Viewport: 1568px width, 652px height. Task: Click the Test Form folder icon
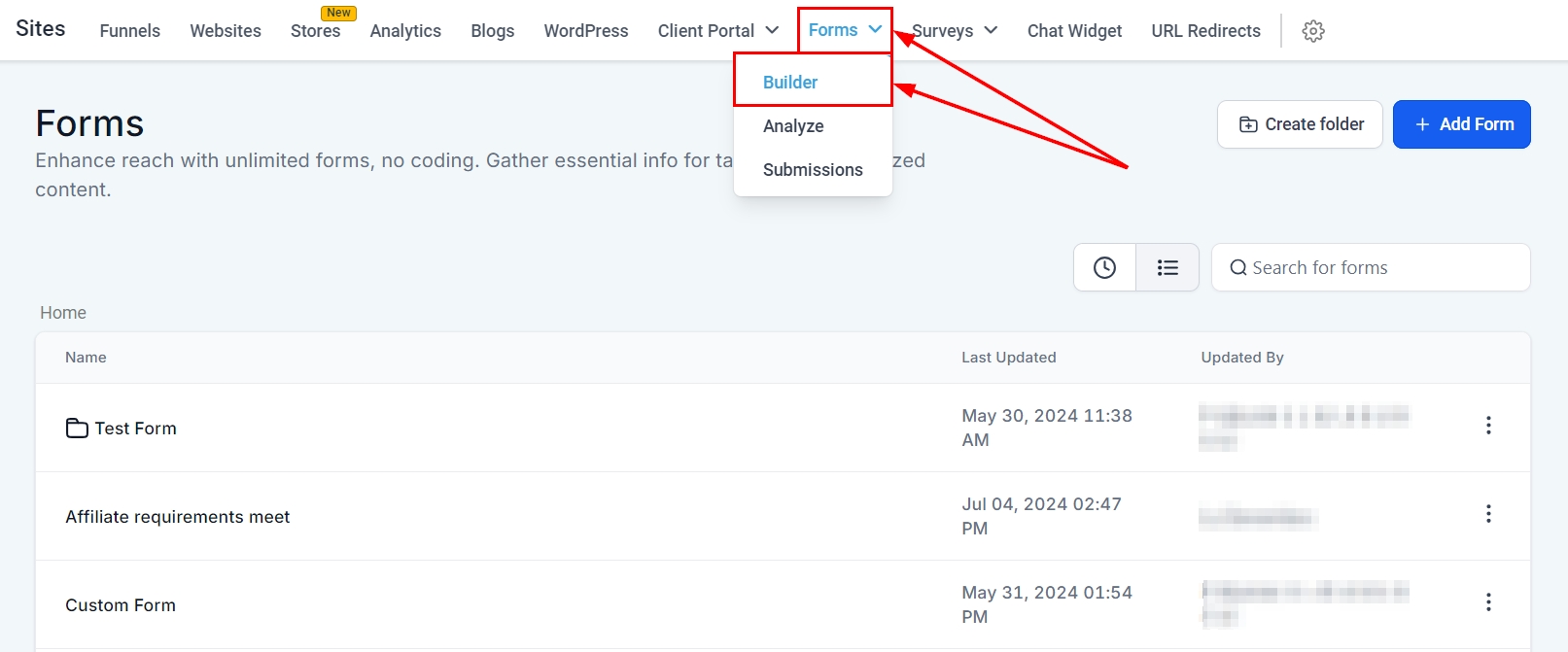tap(77, 429)
